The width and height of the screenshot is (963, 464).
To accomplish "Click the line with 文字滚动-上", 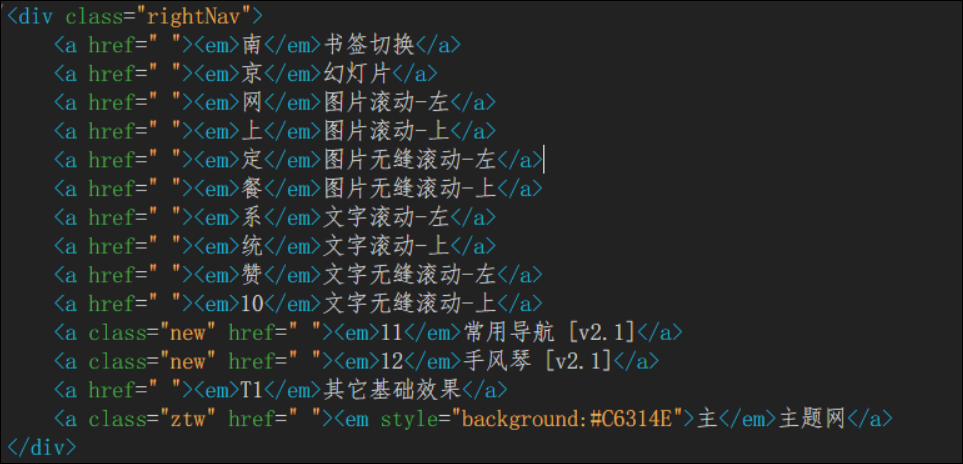I will point(275,246).
